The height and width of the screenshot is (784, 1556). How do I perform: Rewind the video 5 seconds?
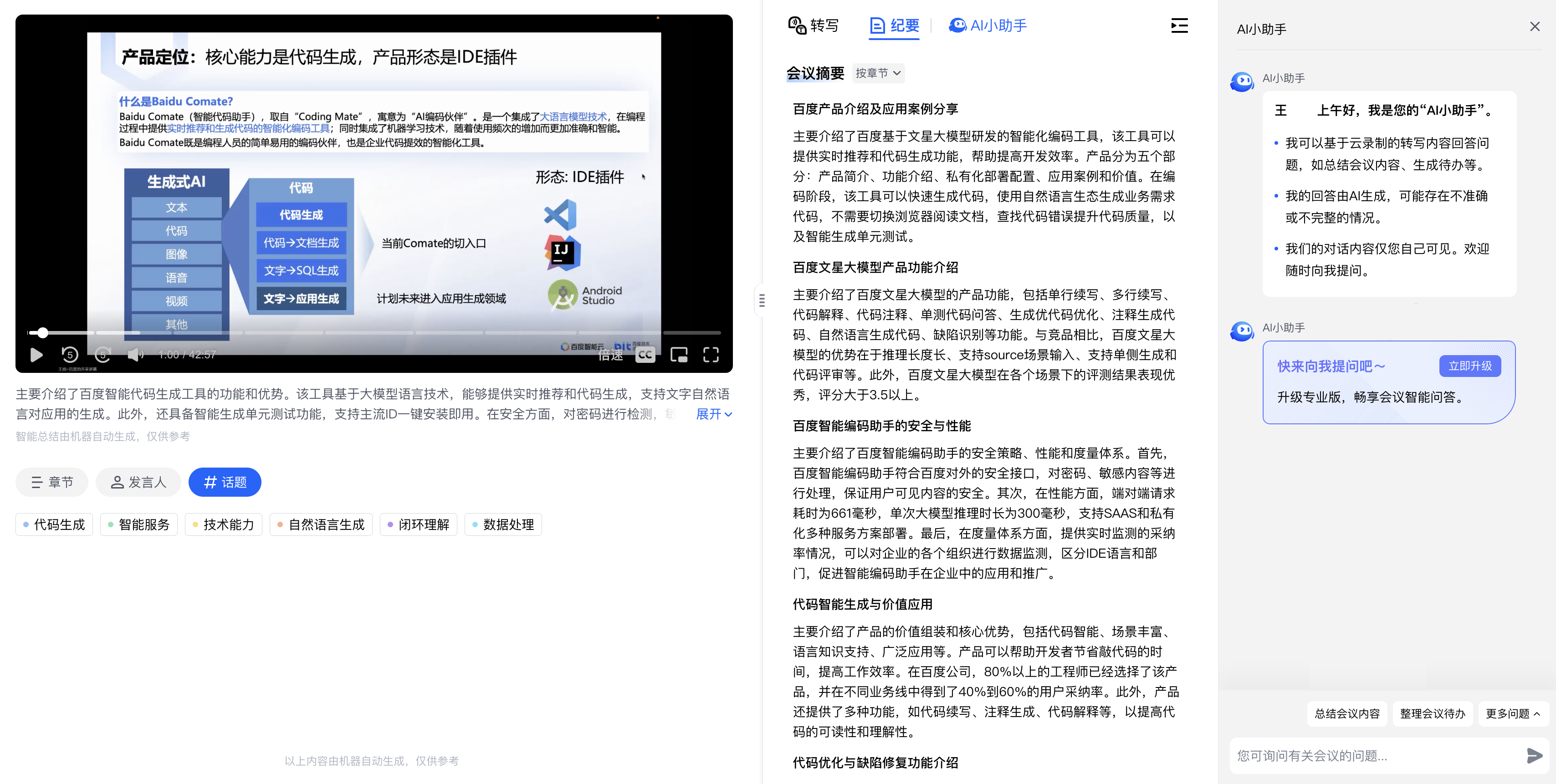(x=70, y=355)
